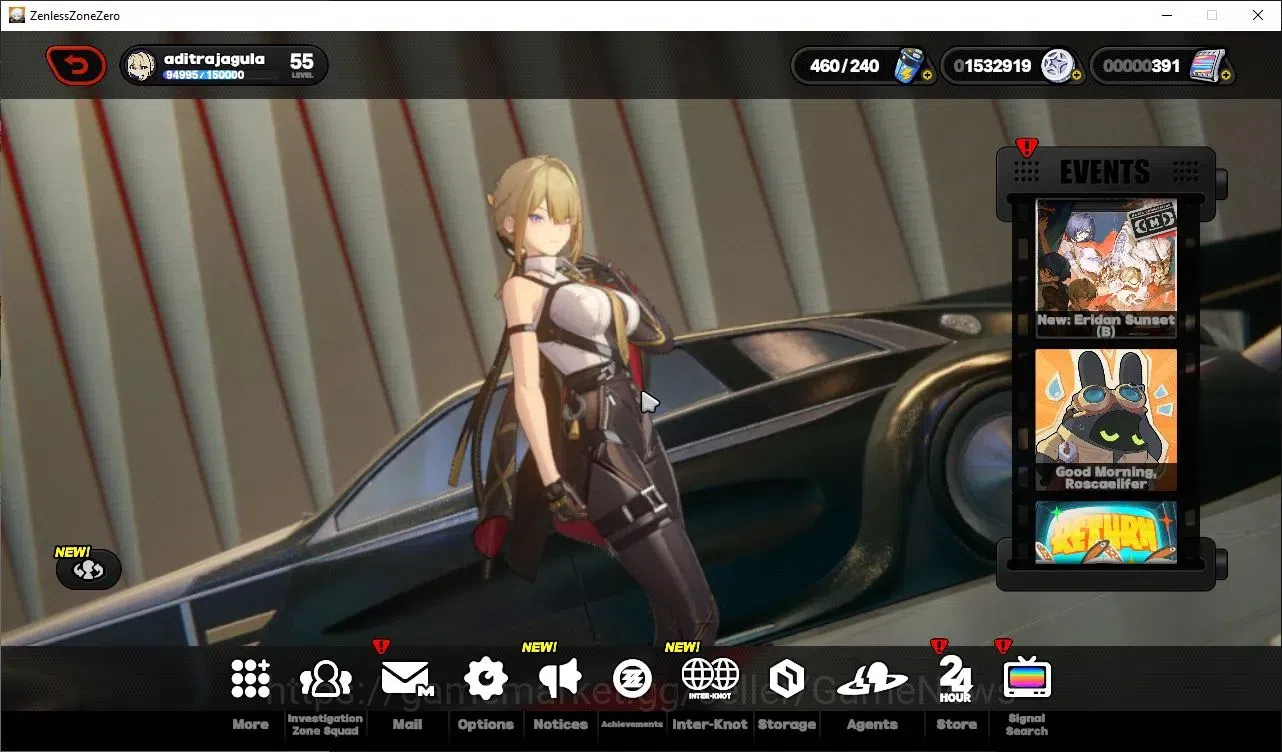This screenshot has height=752, width=1282.
Task: Open the Storage hexagon icon
Action: [x=786, y=679]
